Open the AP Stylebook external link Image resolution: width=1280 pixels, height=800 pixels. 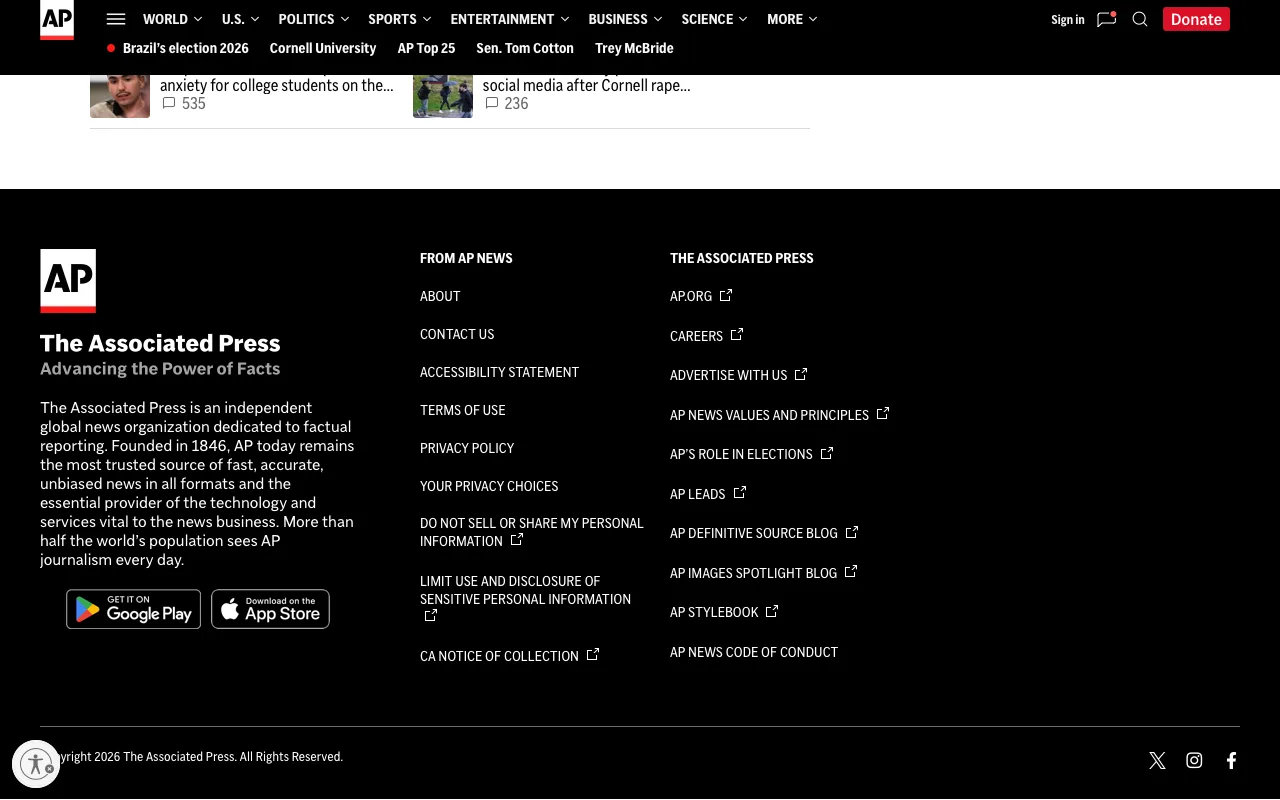724,612
